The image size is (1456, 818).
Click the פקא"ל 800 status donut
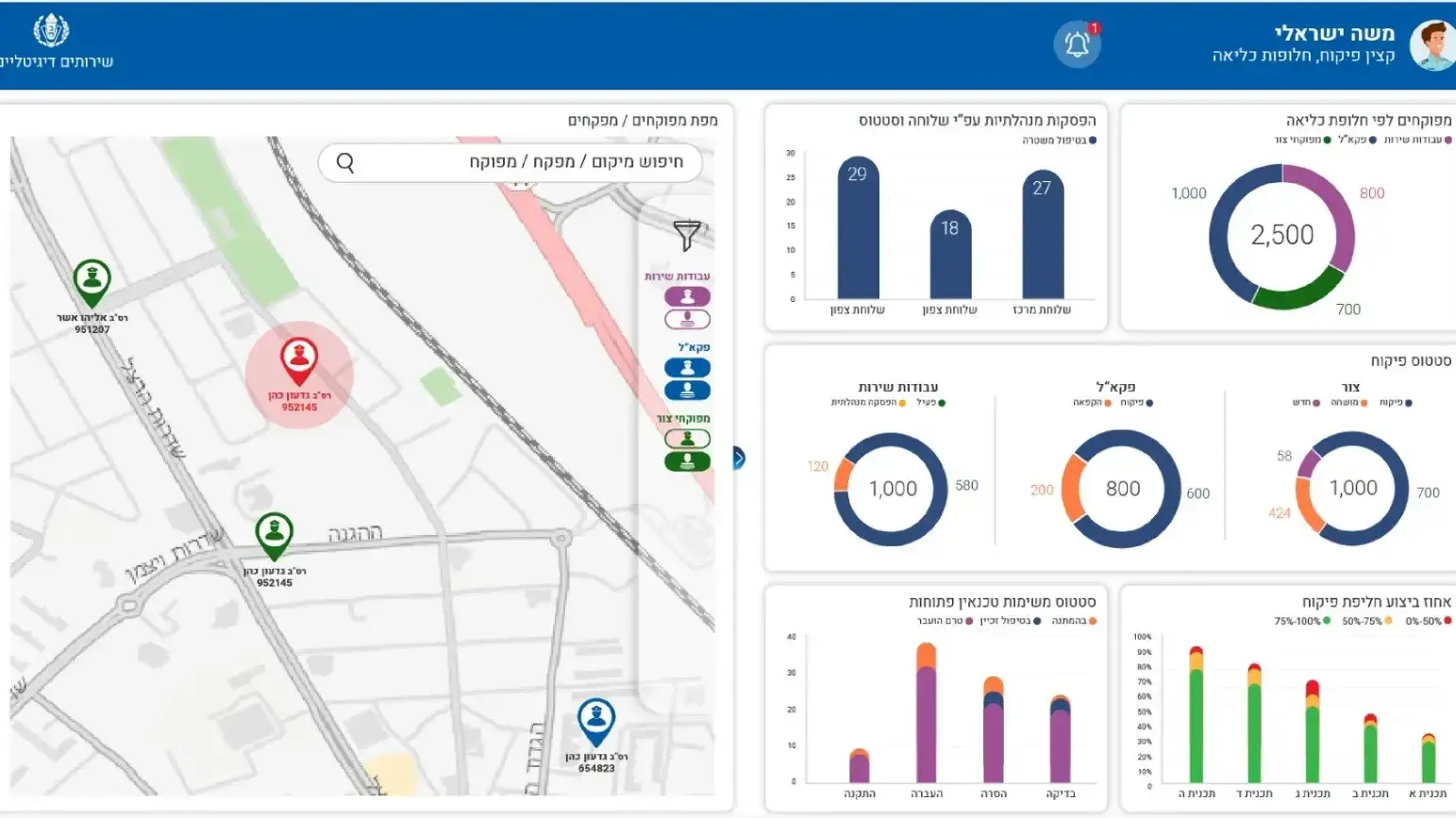click(1121, 489)
